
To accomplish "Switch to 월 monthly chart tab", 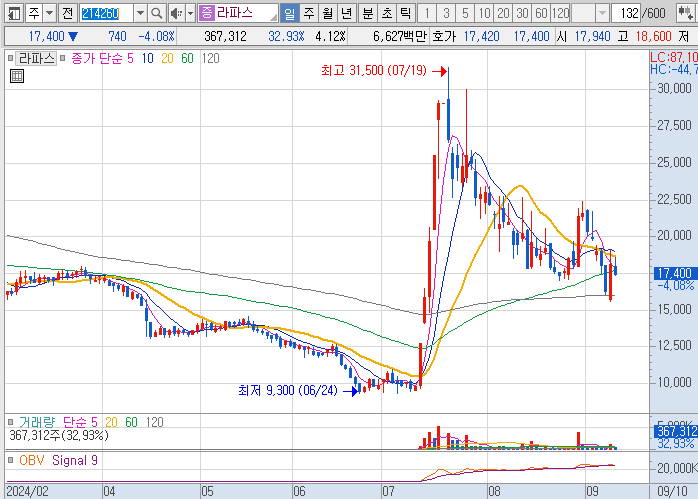I will click(x=327, y=13).
